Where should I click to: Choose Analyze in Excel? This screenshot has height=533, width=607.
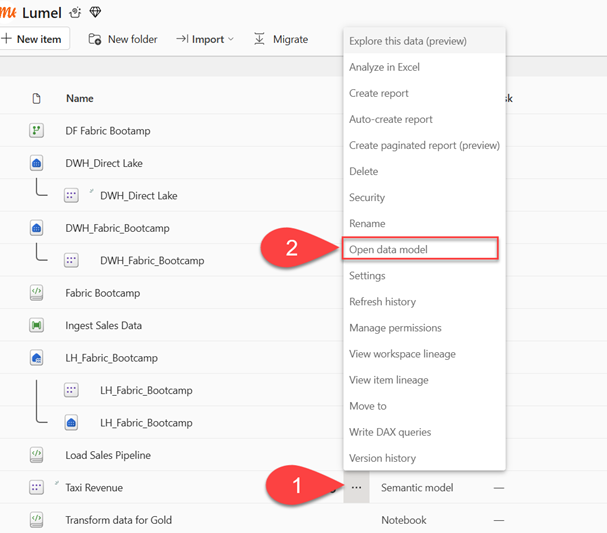coord(424,67)
